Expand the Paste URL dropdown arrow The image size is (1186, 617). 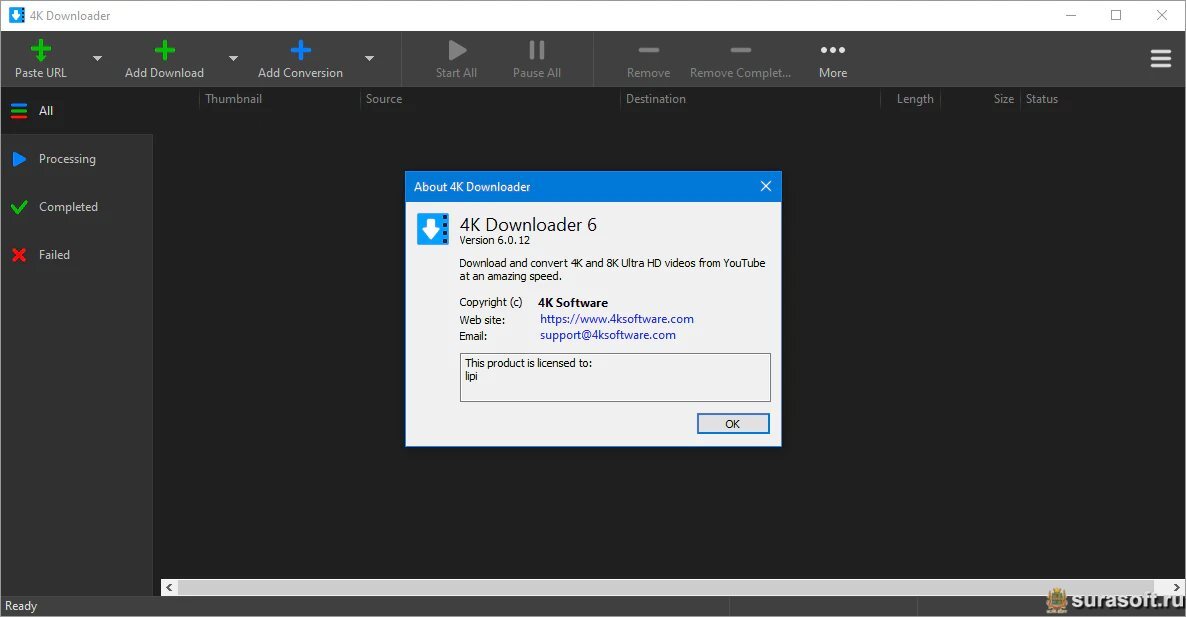(x=97, y=59)
